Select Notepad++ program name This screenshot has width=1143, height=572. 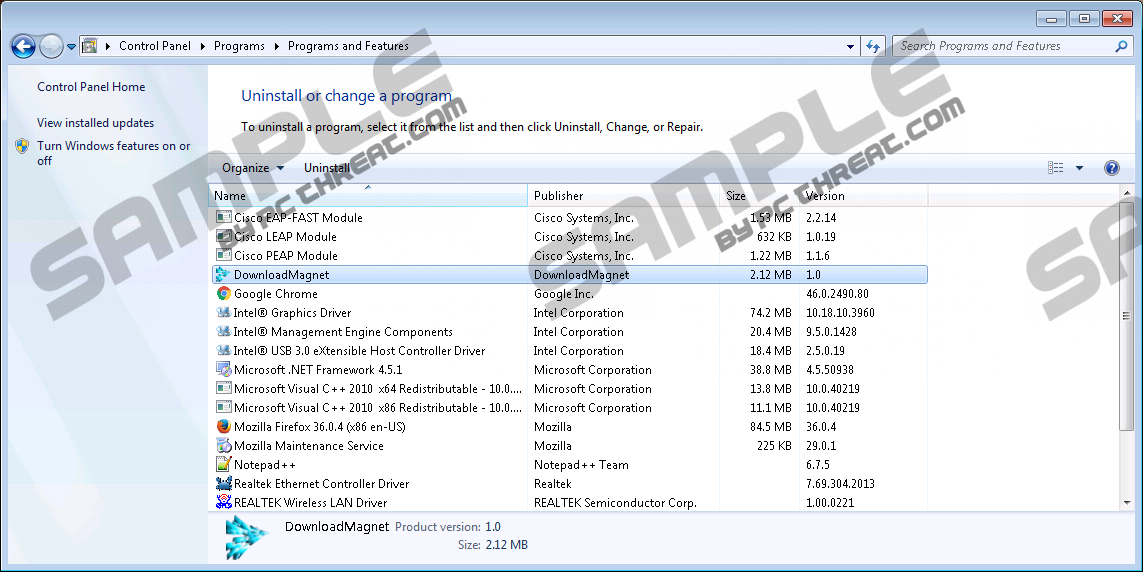pyautogui.click(x=265, y=465)
